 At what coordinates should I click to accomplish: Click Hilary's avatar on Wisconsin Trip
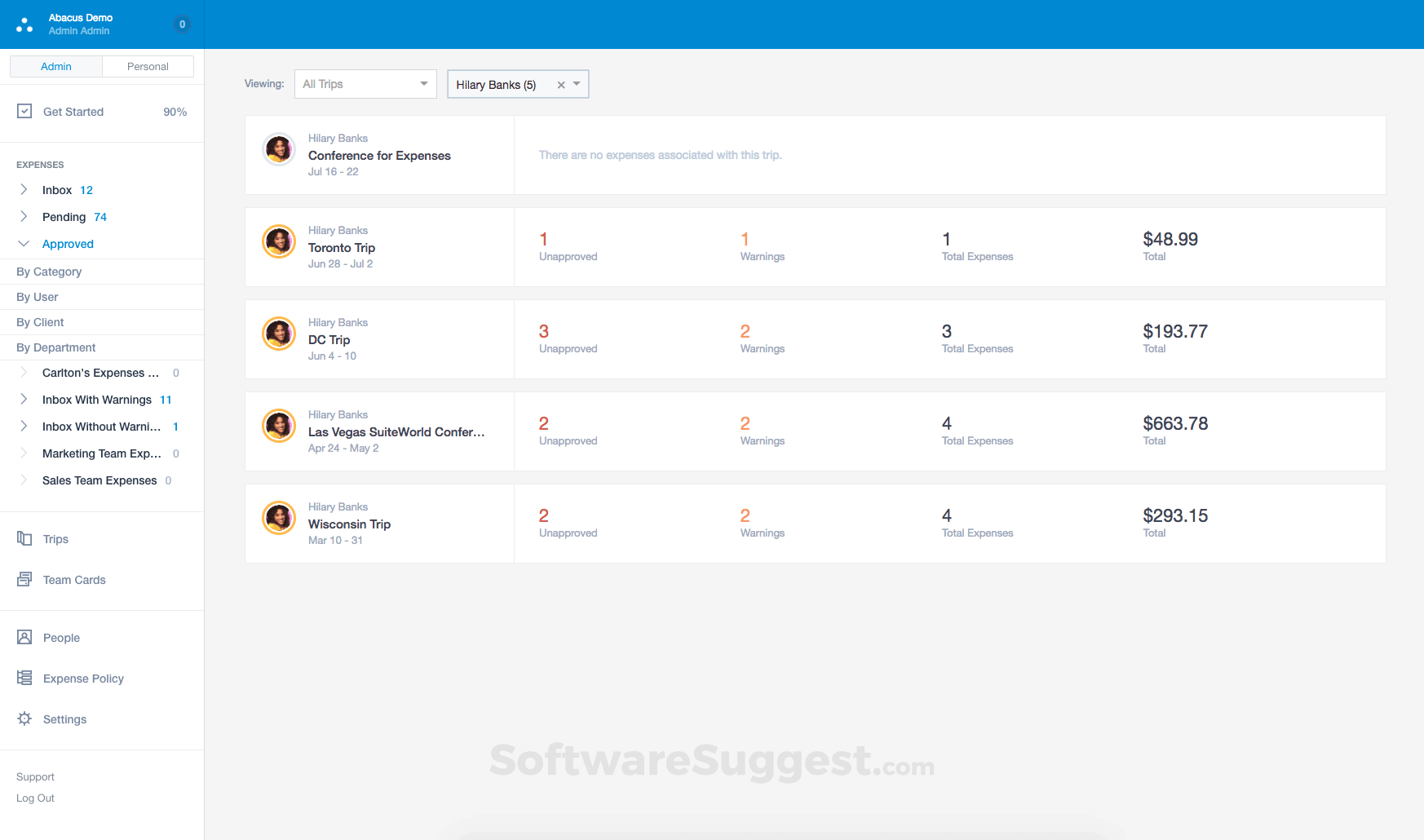279,518
